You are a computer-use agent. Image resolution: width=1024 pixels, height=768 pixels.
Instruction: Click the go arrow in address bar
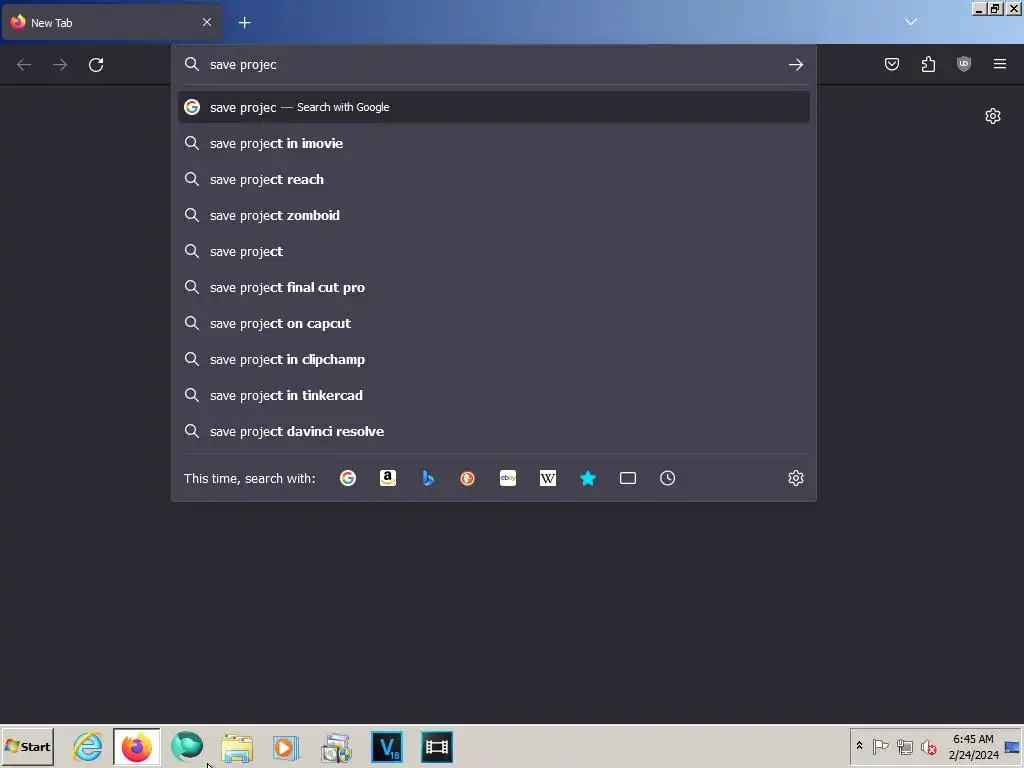tap(795, 65)
